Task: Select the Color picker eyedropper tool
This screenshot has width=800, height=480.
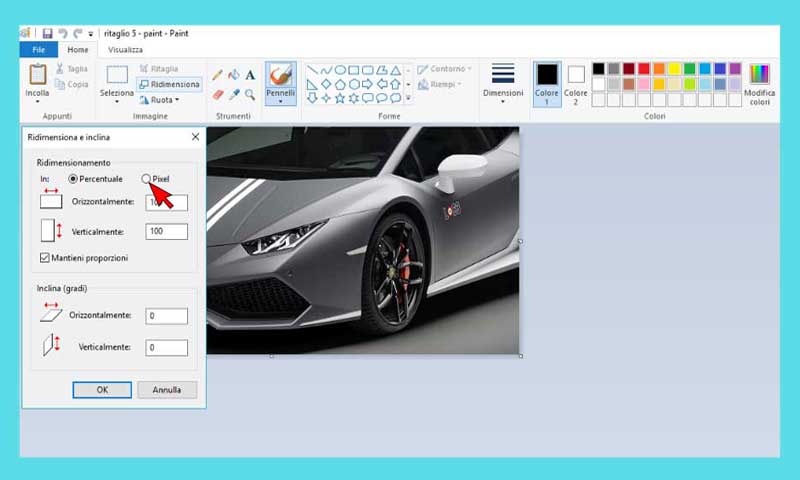Action: tap(233, 95)
